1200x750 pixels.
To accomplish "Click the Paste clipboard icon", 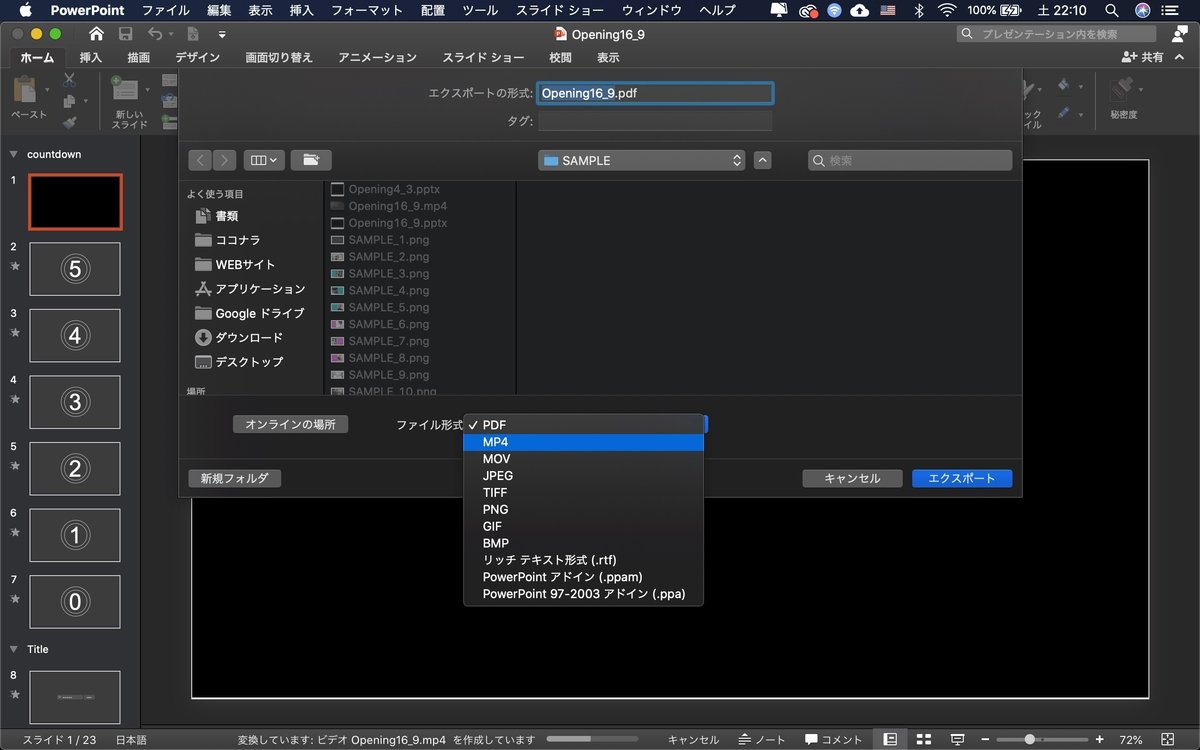I will tap(25, 91).
